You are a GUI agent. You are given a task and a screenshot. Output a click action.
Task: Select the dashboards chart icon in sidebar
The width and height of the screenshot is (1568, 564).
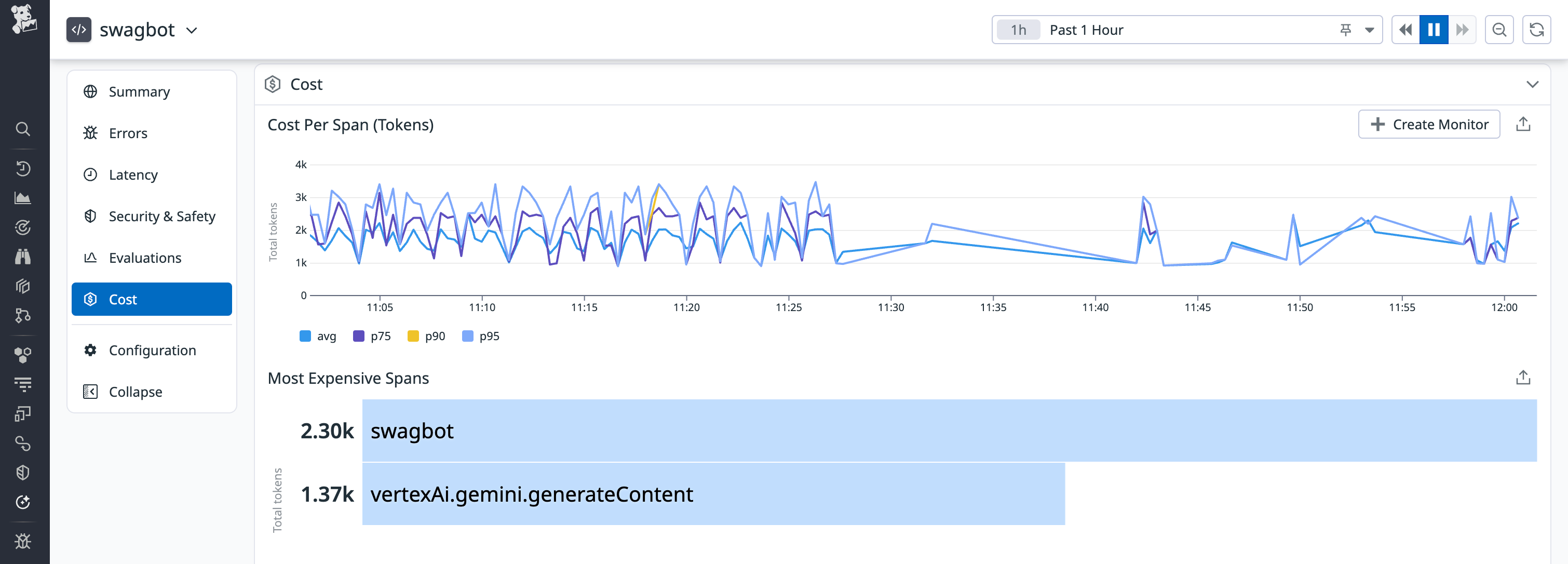coord(23,197)
